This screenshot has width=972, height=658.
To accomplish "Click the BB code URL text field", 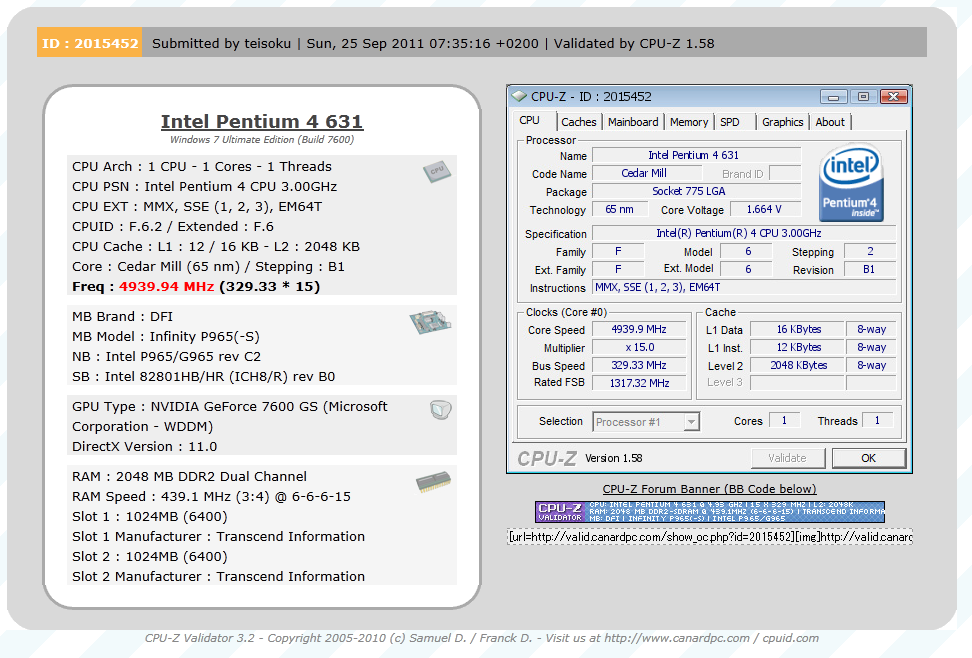I will [710, 536].
